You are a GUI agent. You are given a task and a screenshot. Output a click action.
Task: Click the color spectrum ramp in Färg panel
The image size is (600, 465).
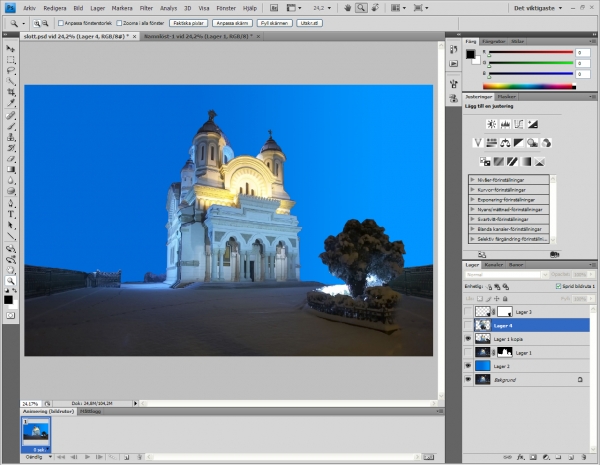(x=529, y=86)
